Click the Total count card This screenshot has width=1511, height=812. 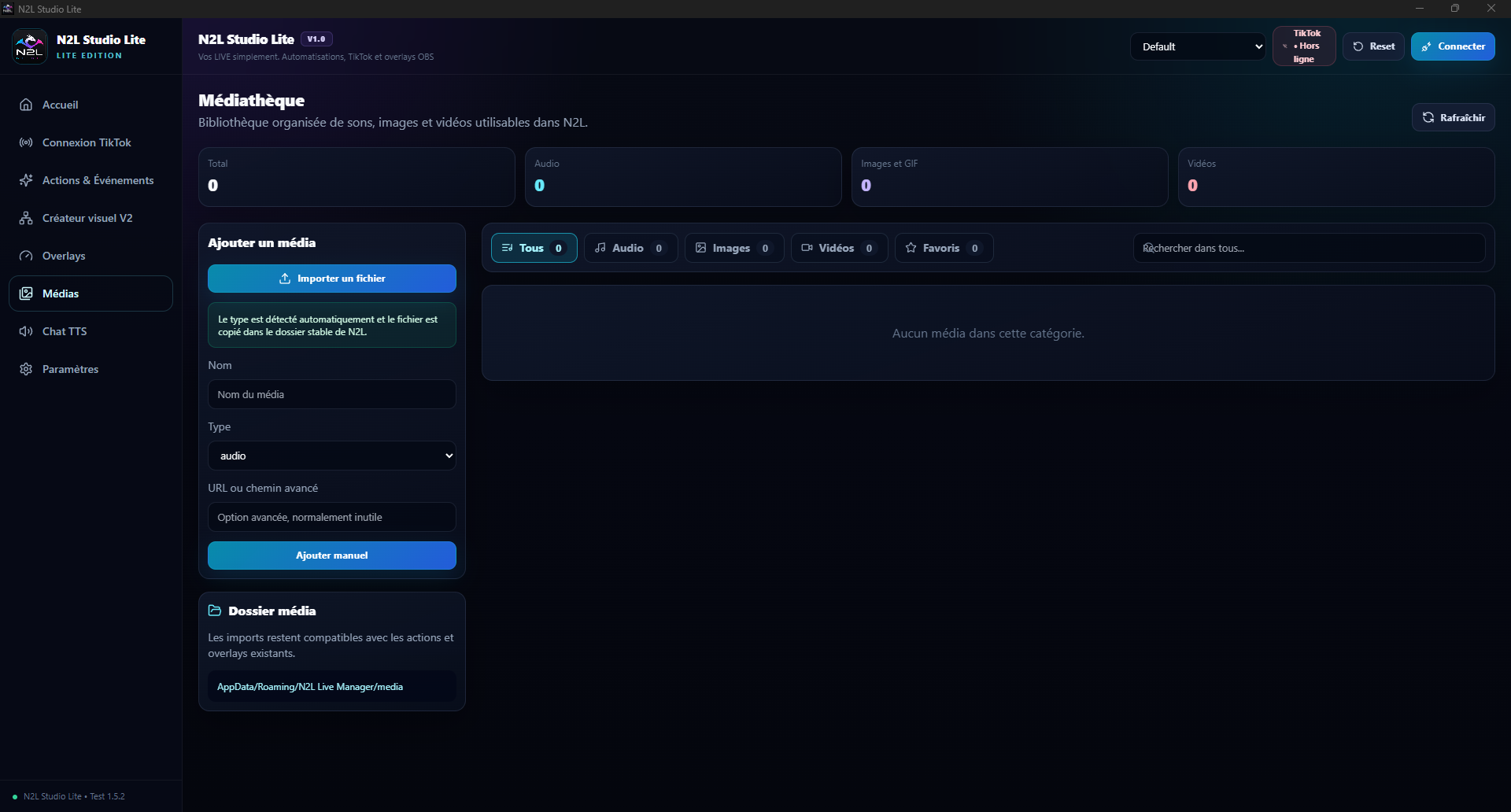357,177
